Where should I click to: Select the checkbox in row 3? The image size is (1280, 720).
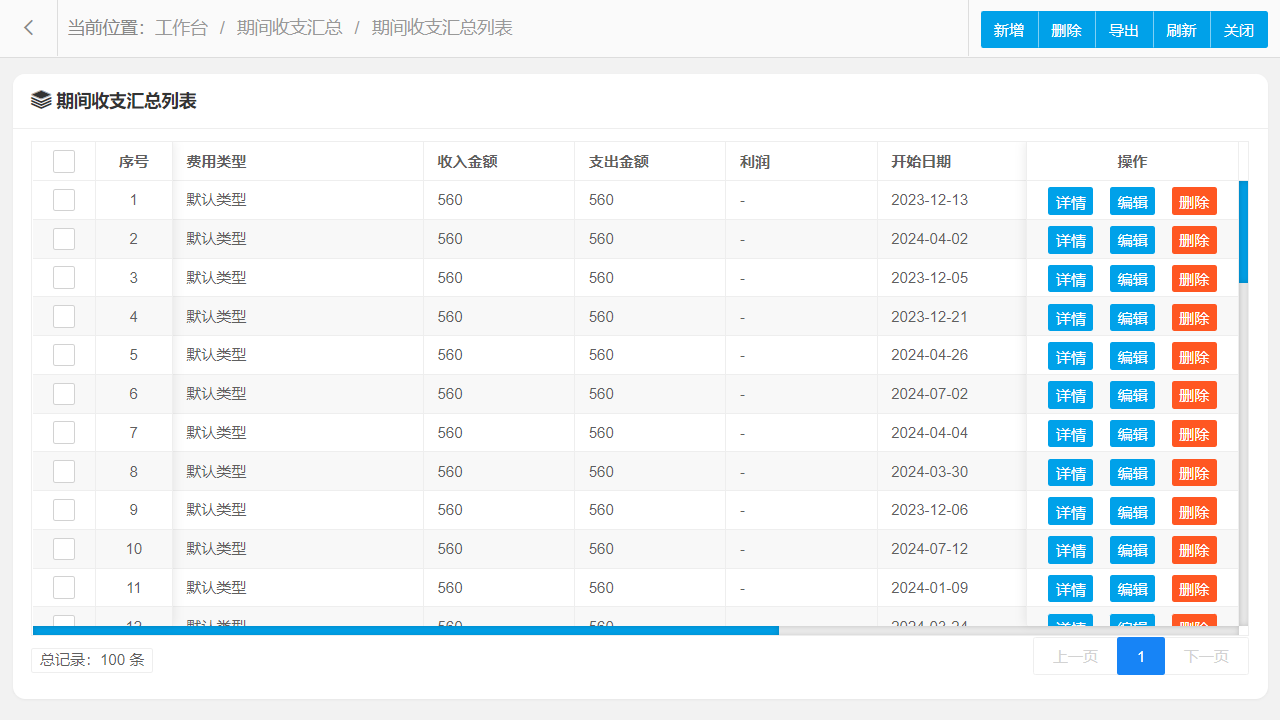click(x=64, y=278)
